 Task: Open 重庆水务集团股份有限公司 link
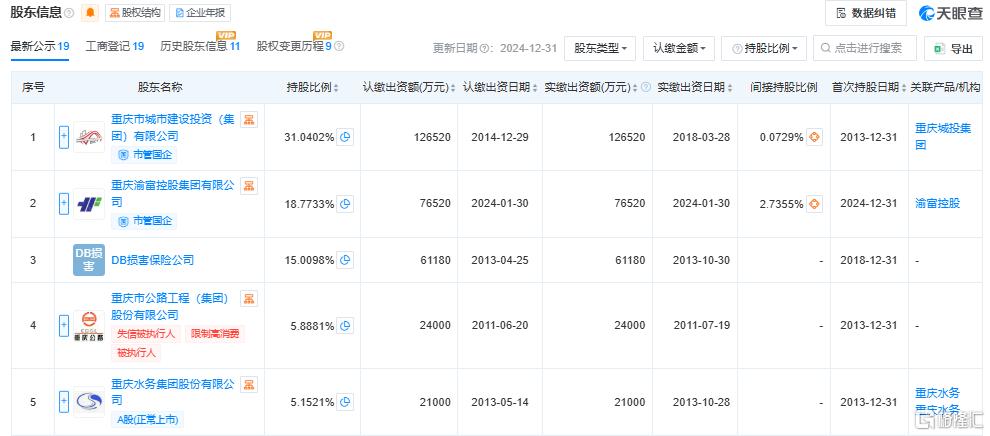click(172, 392)
